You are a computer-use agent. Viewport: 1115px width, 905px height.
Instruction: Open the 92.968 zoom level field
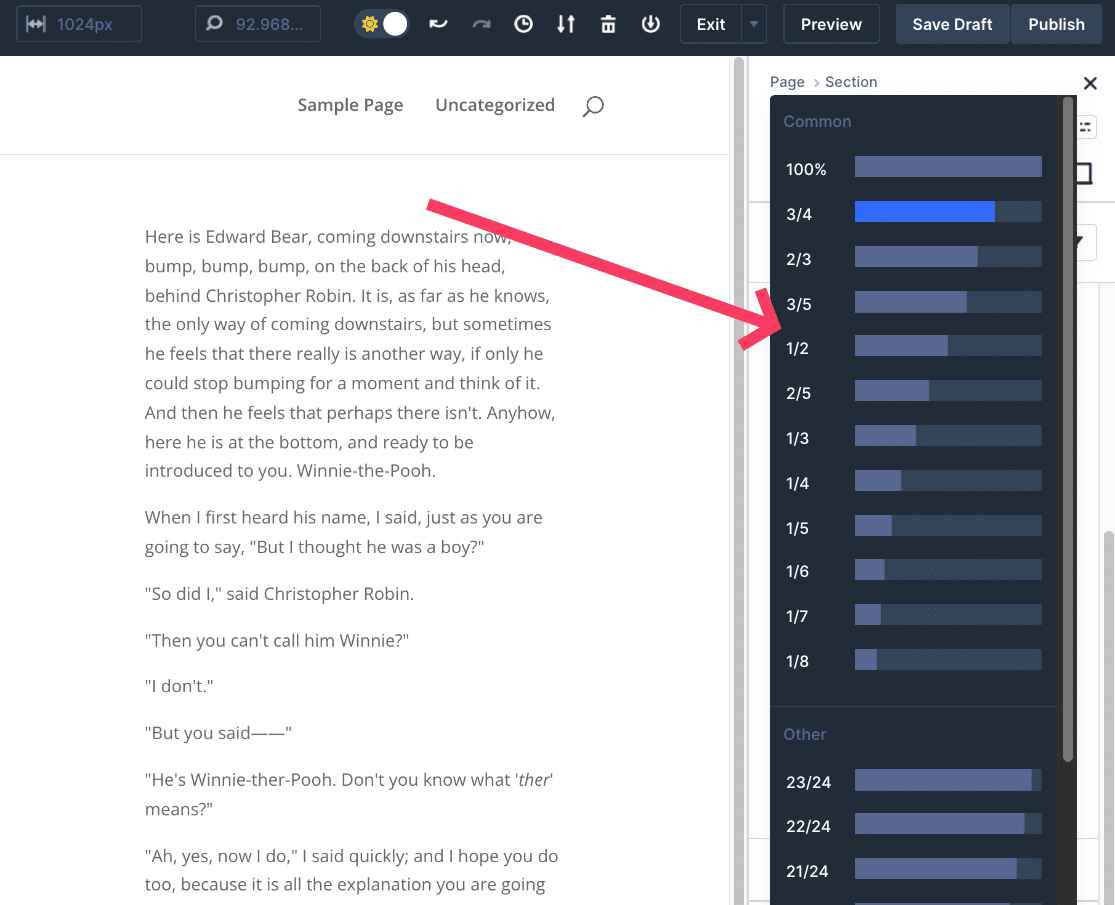coord(257,24)
